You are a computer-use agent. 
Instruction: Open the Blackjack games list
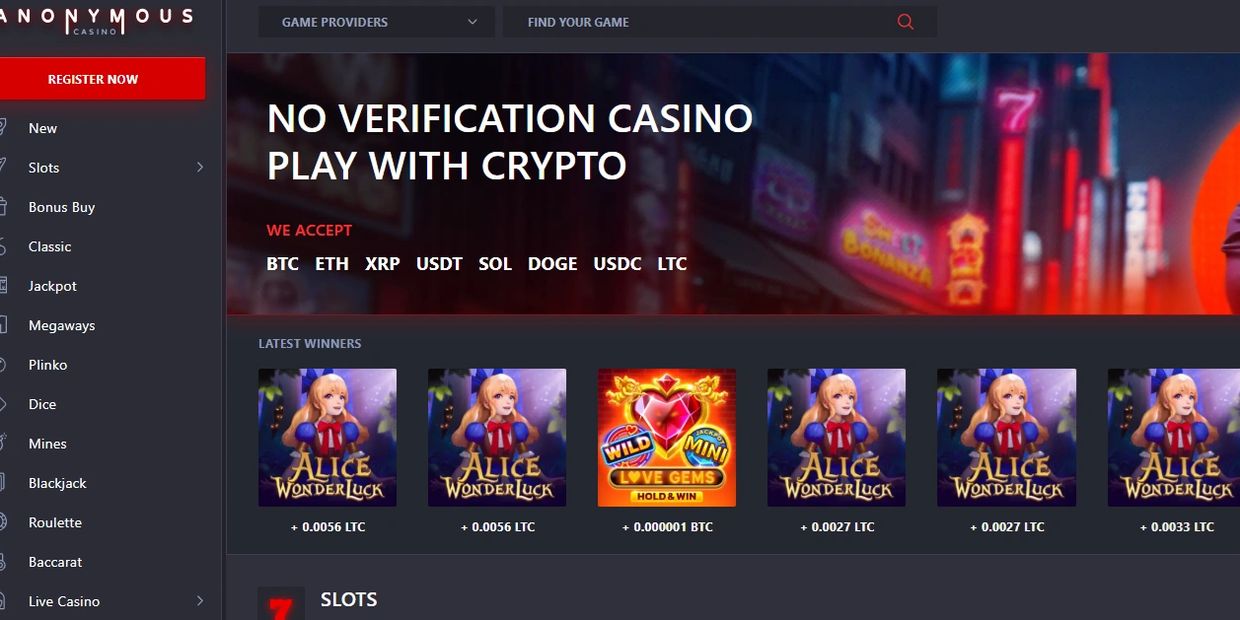[57, 483]
